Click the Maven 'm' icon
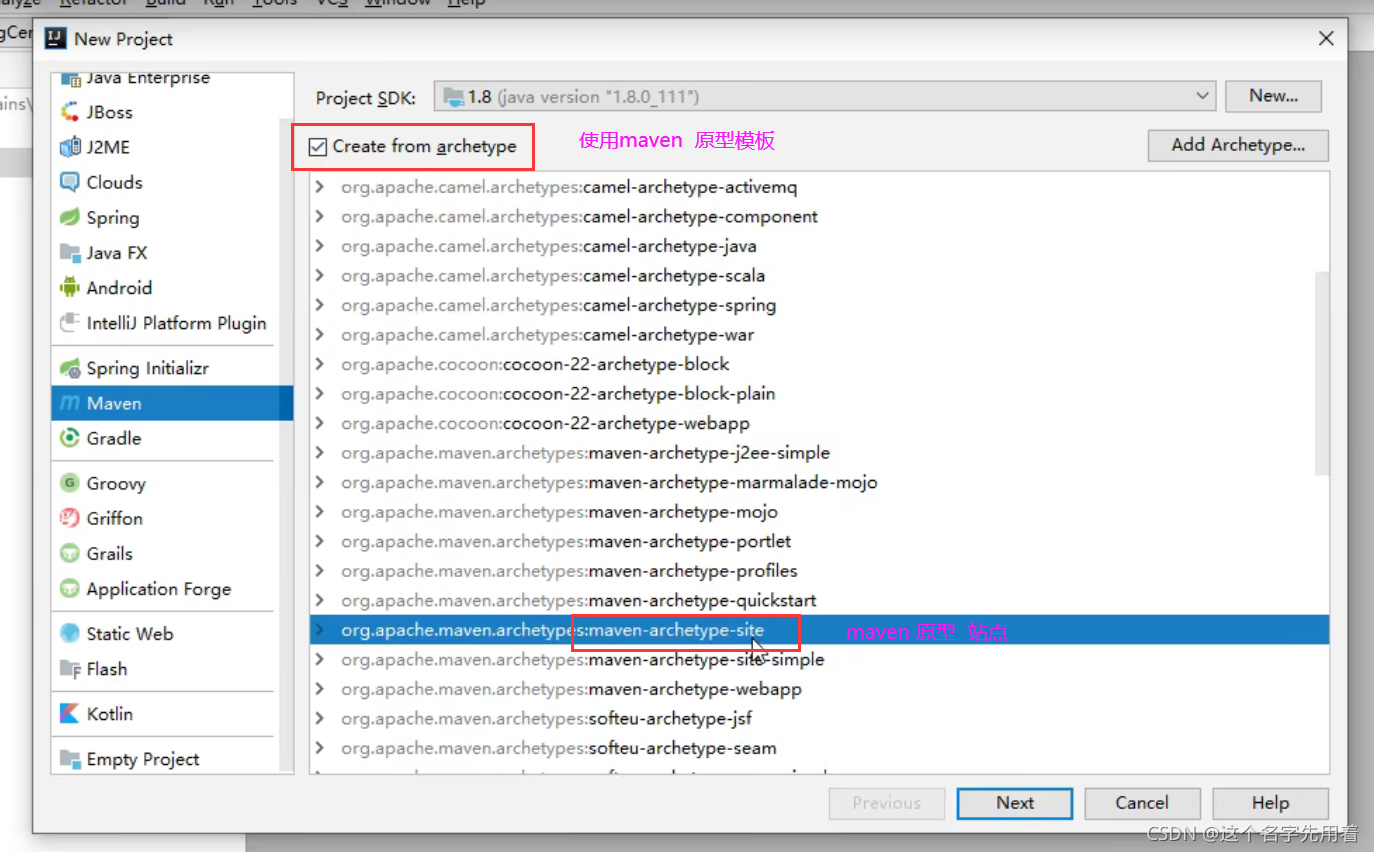 (x=69, y=403)
